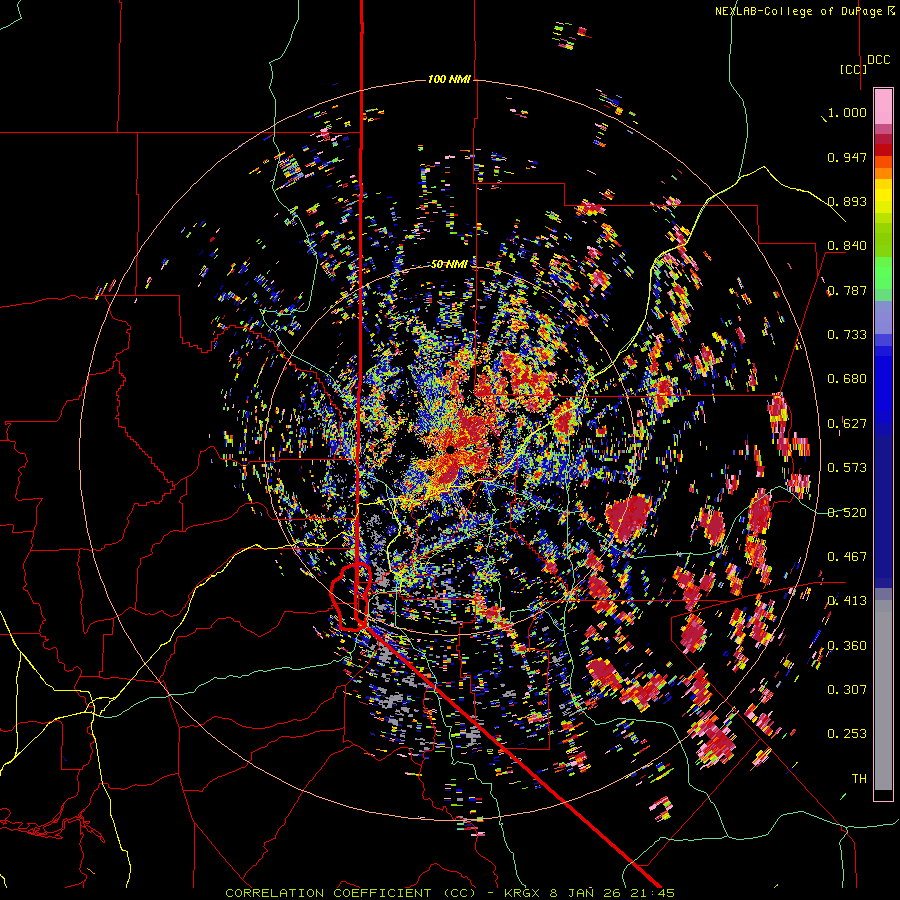Click the 21:45 timestamp in the footer
Viewport: 900px width, 900px height.
(x=651, y=893)
